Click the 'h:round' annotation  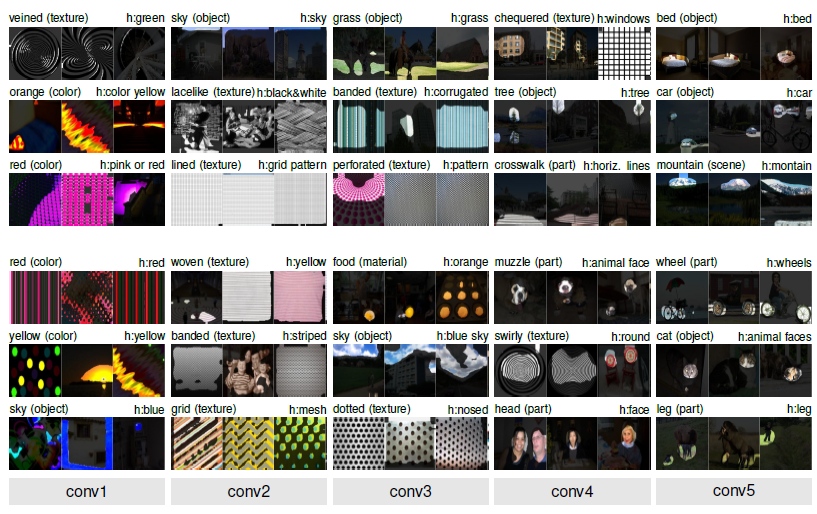click(x=630, y=337)
